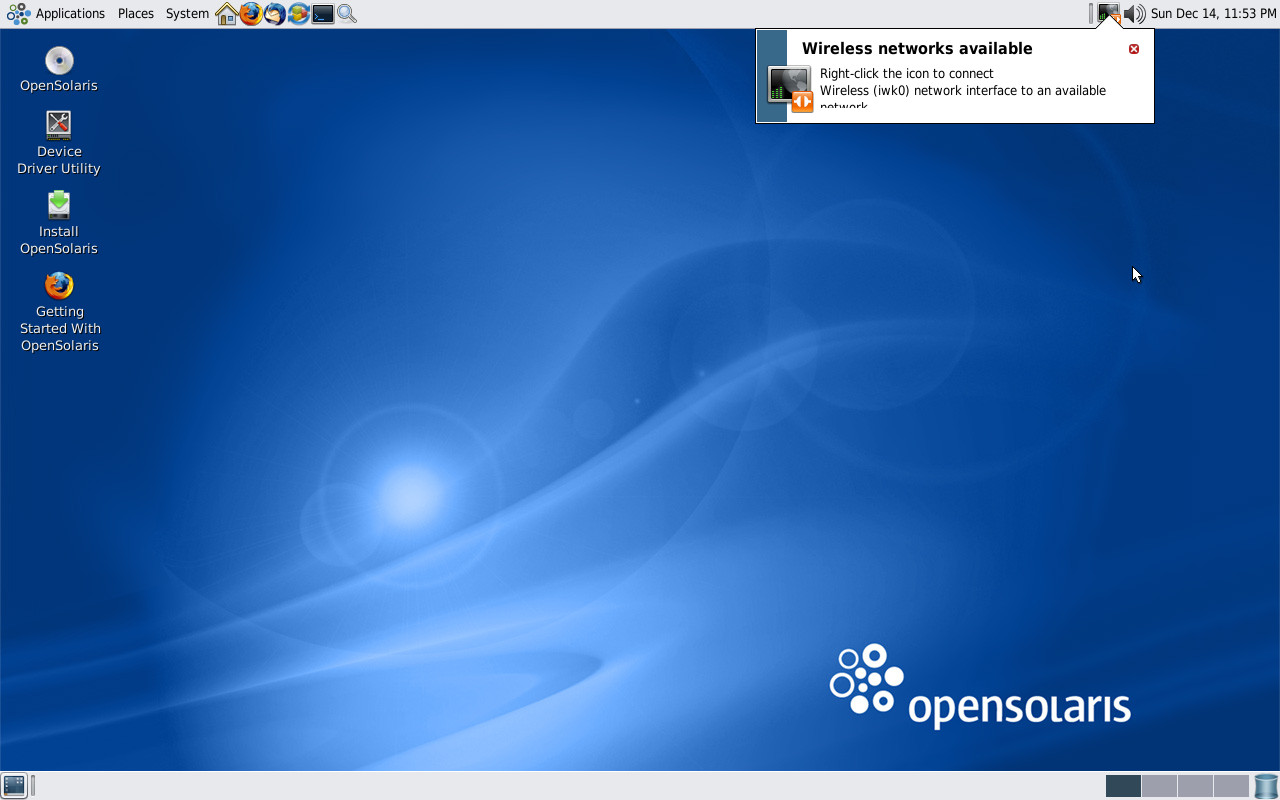Open the clock showing Sun Dec 14
Image resolution: width=1280 pixels, height=800 pixels.
[1214, 14]
